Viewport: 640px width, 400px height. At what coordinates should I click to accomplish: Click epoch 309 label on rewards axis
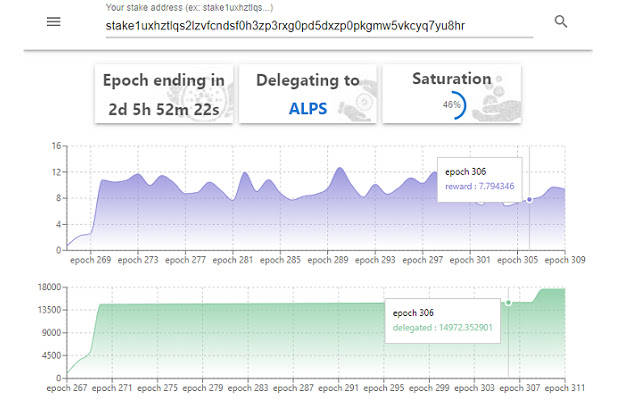pos(564,260)
